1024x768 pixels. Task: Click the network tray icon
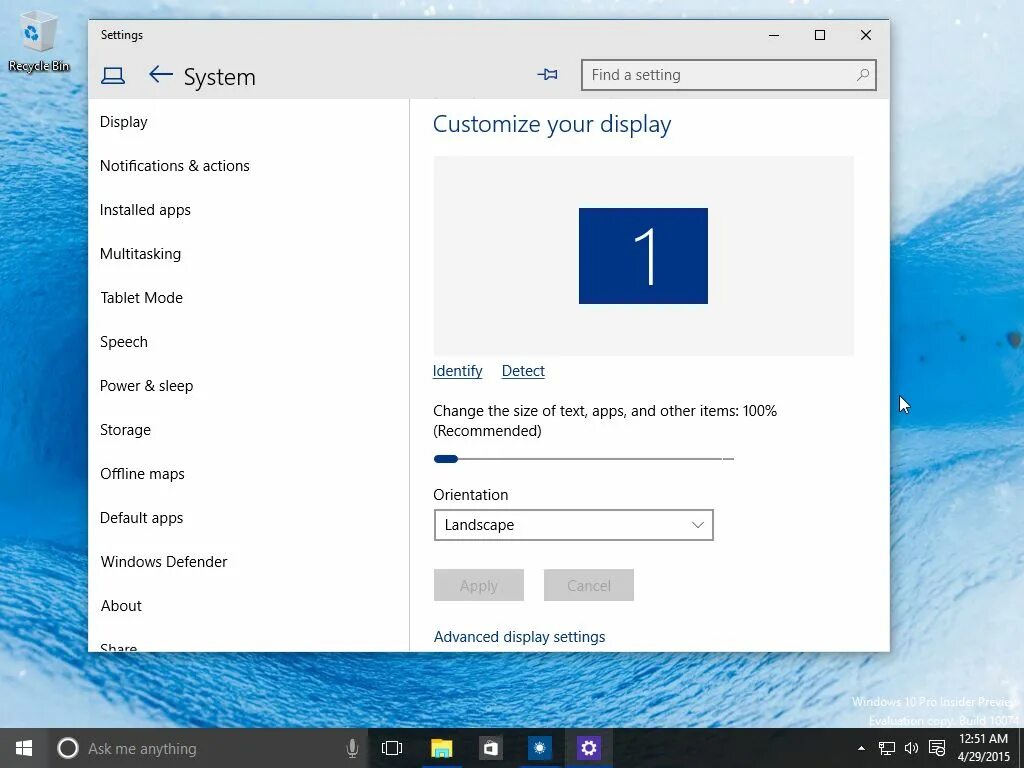click(x=886, y=748)
